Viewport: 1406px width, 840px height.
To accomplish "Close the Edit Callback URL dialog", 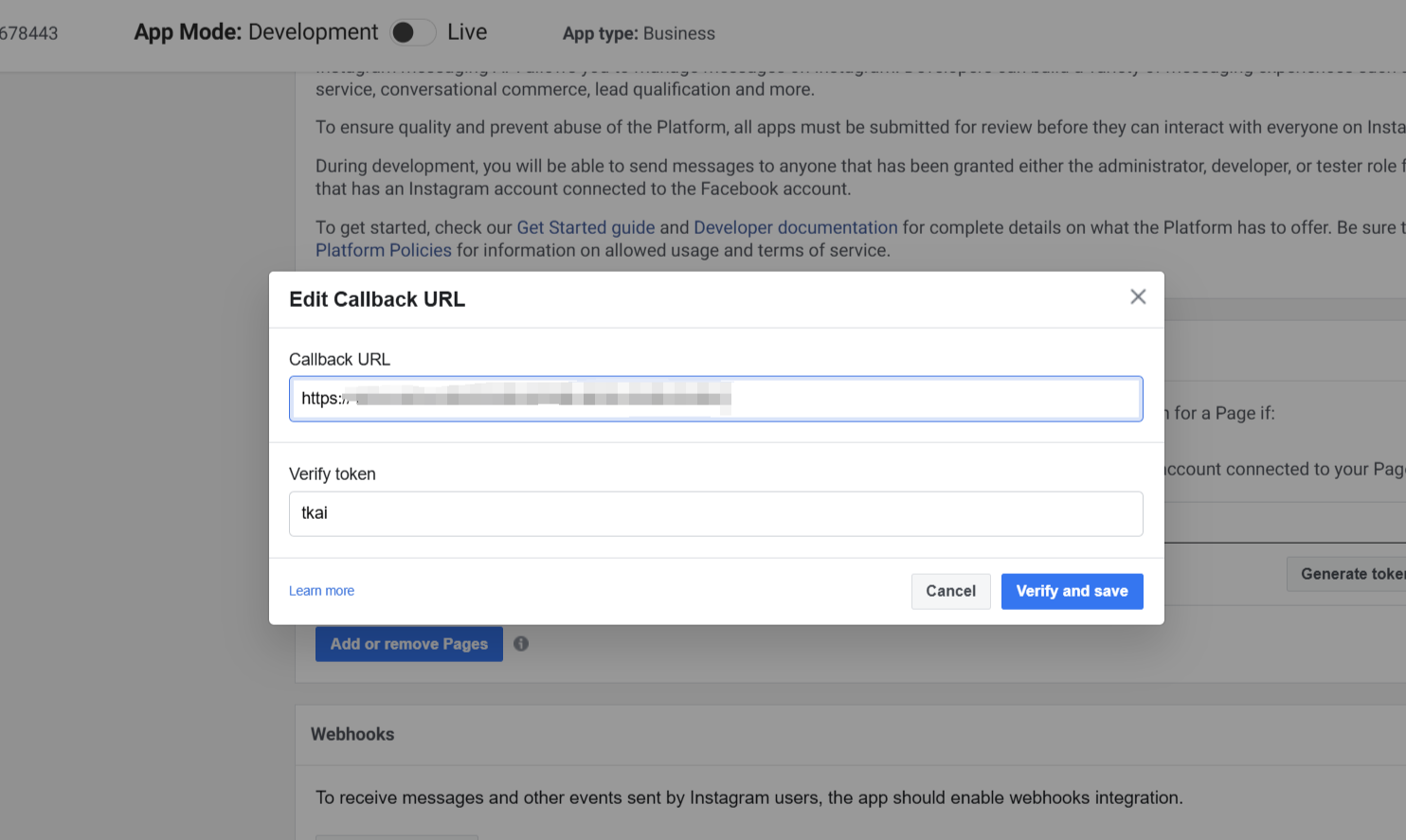I will (x=1138, y=297).
